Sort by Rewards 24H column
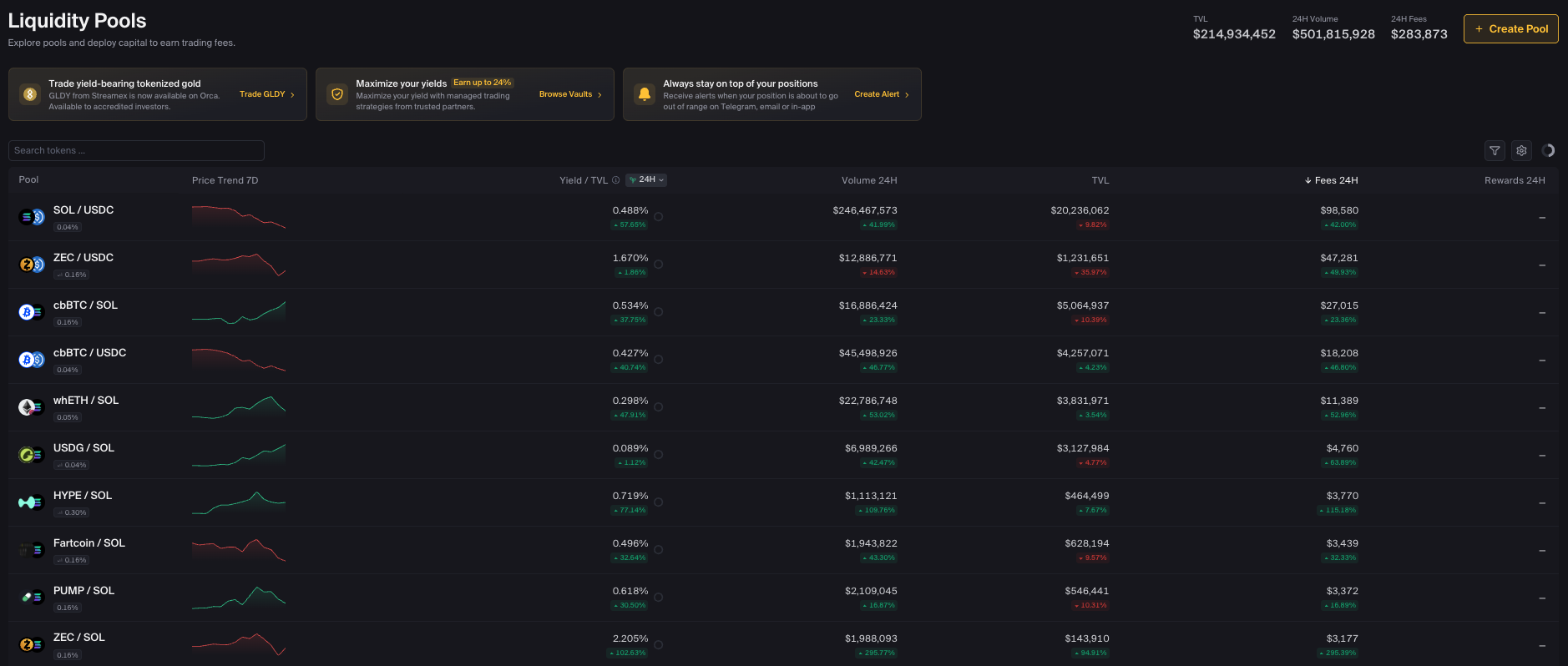 click(x=1515, y=180)
